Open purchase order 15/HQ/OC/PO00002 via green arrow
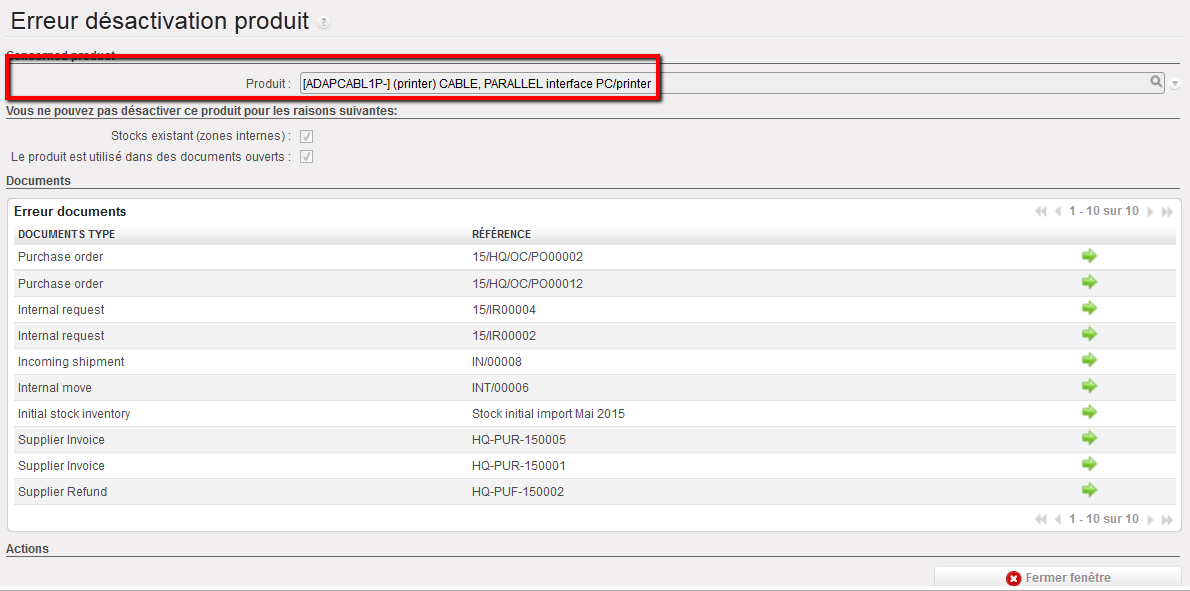The height and width of the screenshot is (591, 1190). tap(1089, 256)
